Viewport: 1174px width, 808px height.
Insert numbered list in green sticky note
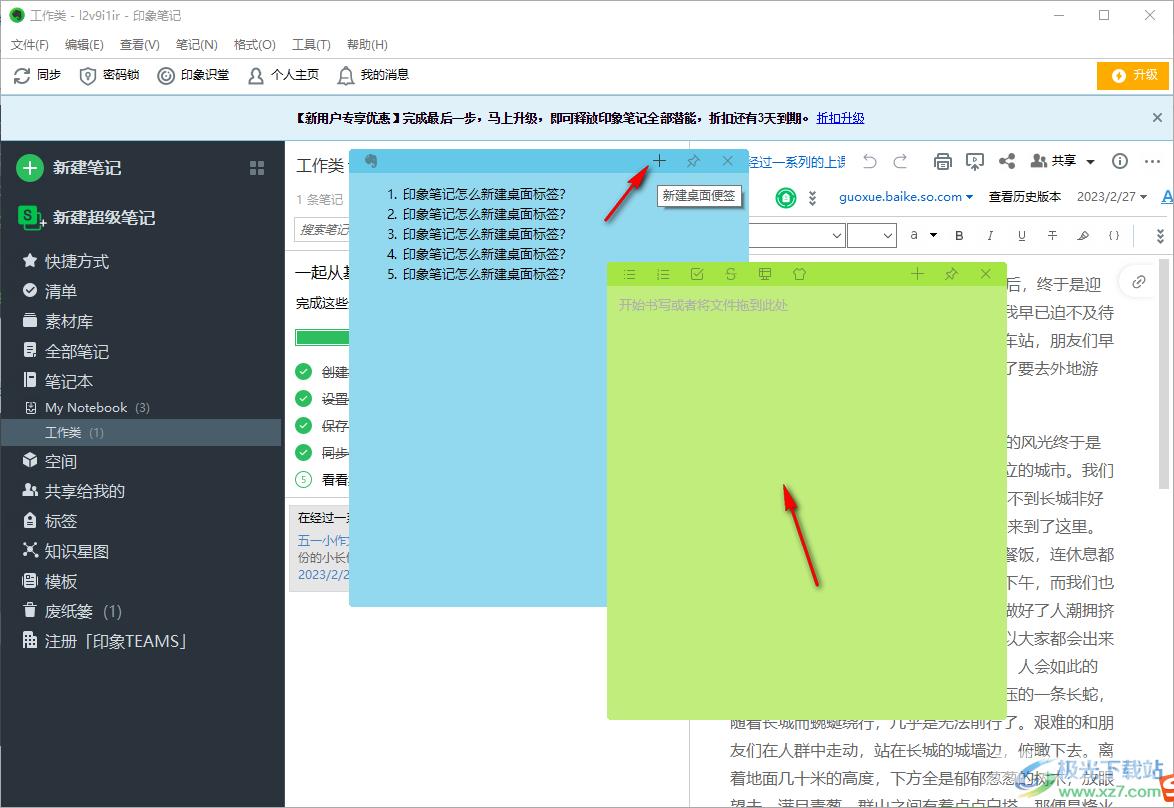pos(663,274)
